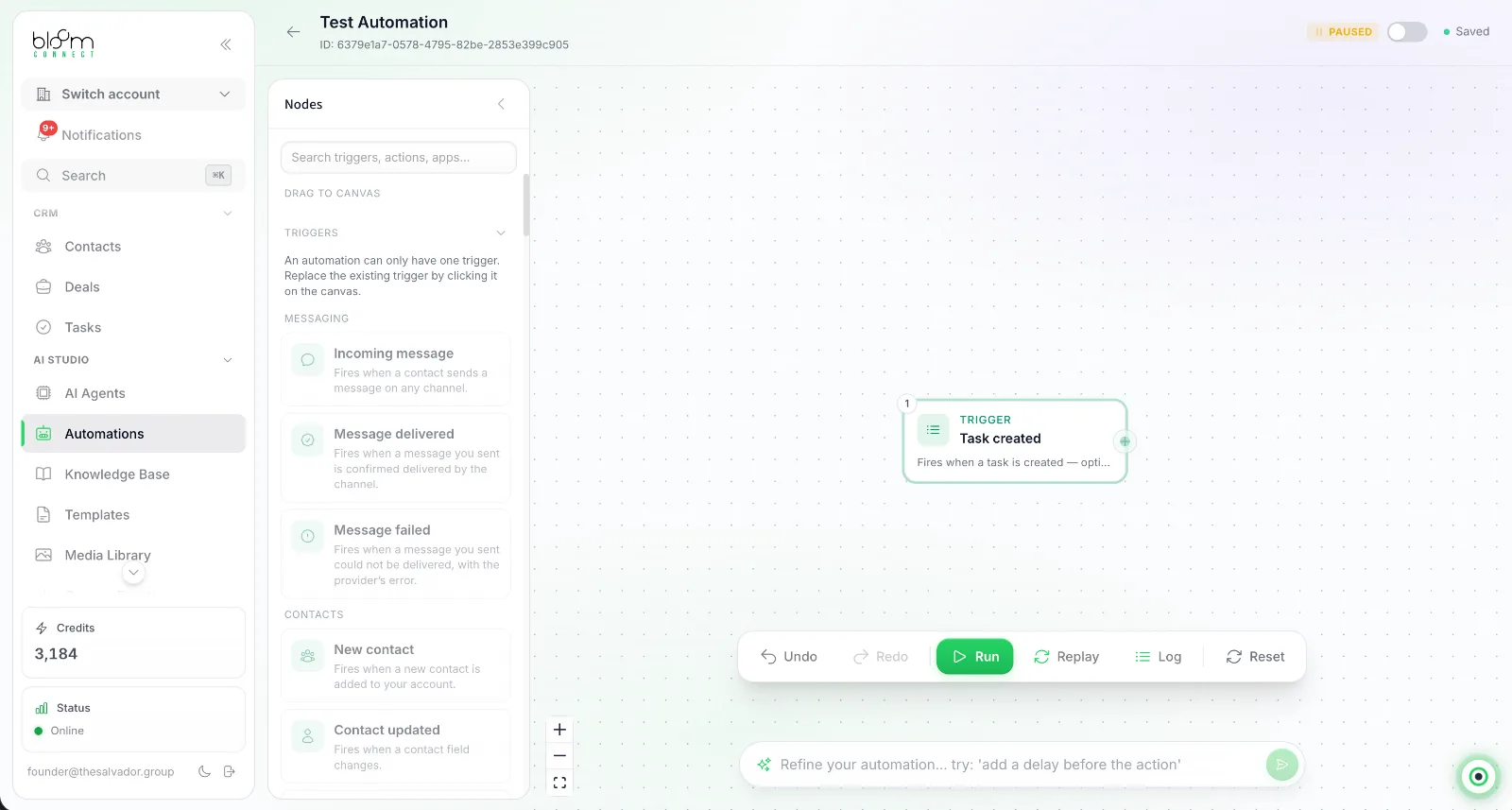Click the back arrow beside Test Automation
This screenshot has width=1512, height=810.
tap(293, 32)
